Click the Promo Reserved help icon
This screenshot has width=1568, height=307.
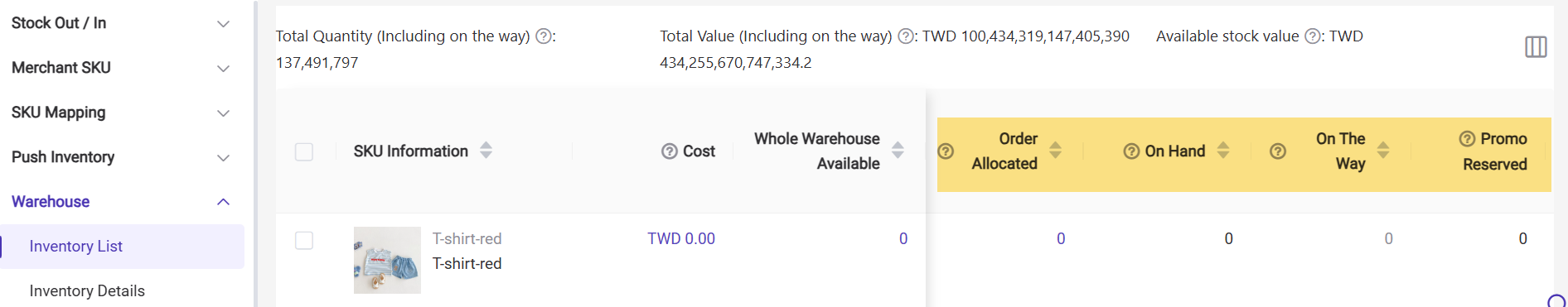(x=1467, y=139)
